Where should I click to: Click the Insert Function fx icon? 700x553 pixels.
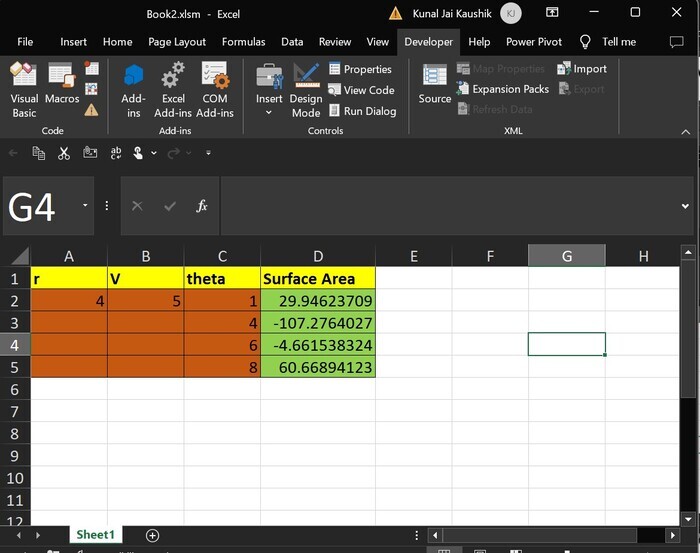pyautogui.click(x=201, y=206)
